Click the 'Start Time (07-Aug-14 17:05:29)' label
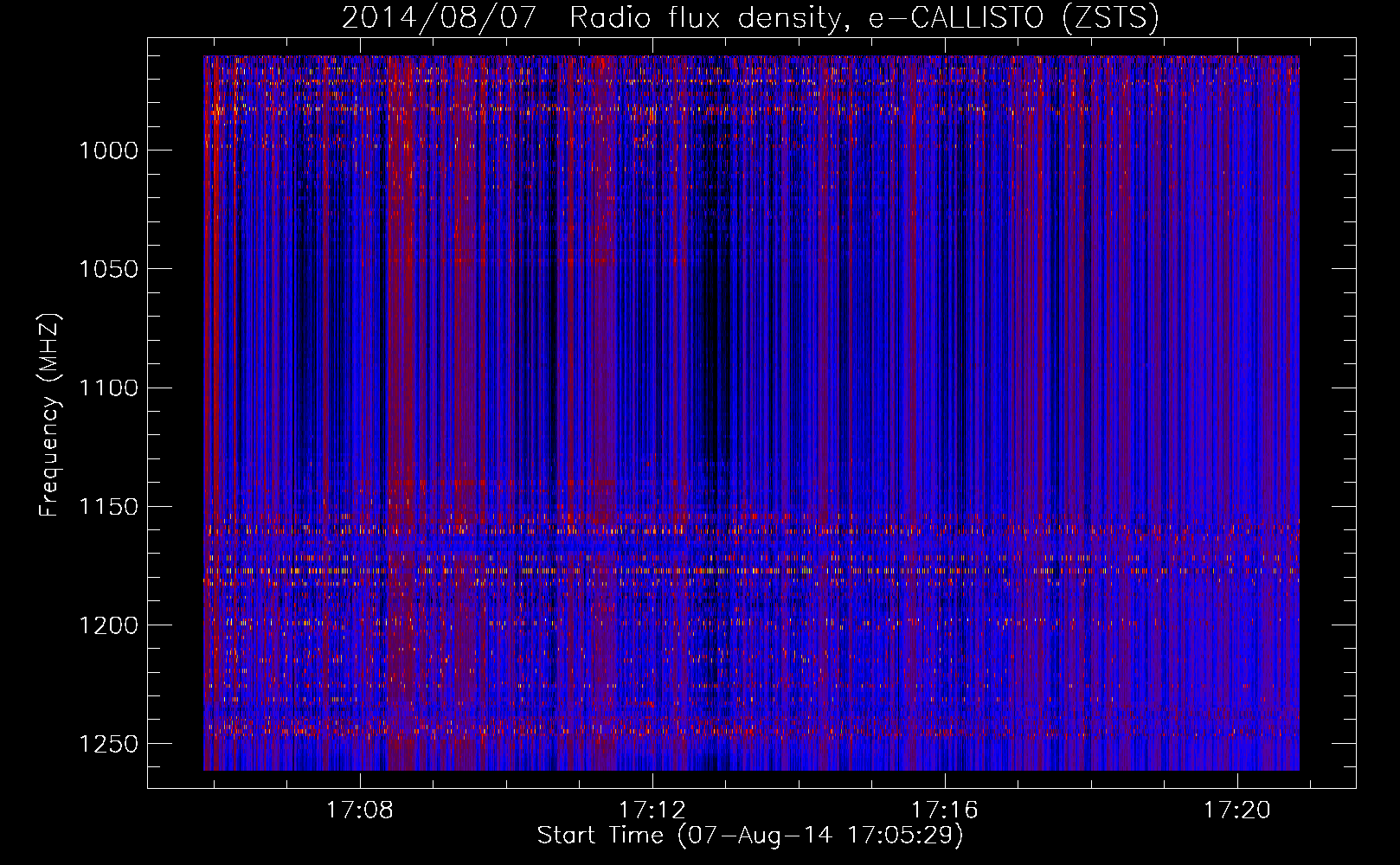Image resolution: width=1400 pixels, height=865 pixels. [750, 836]
